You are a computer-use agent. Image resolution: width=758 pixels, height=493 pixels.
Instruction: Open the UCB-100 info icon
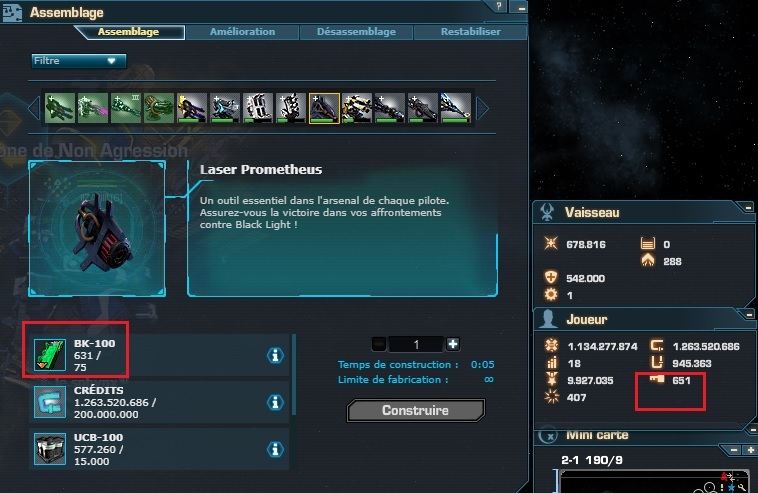pyautogui.click(x=275, y=449)
